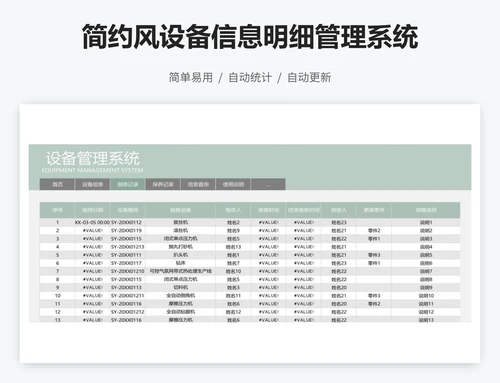Viewport: 500px width, 383px height.
Task: Select the 设备编号 column header
Action: (128, 210)
